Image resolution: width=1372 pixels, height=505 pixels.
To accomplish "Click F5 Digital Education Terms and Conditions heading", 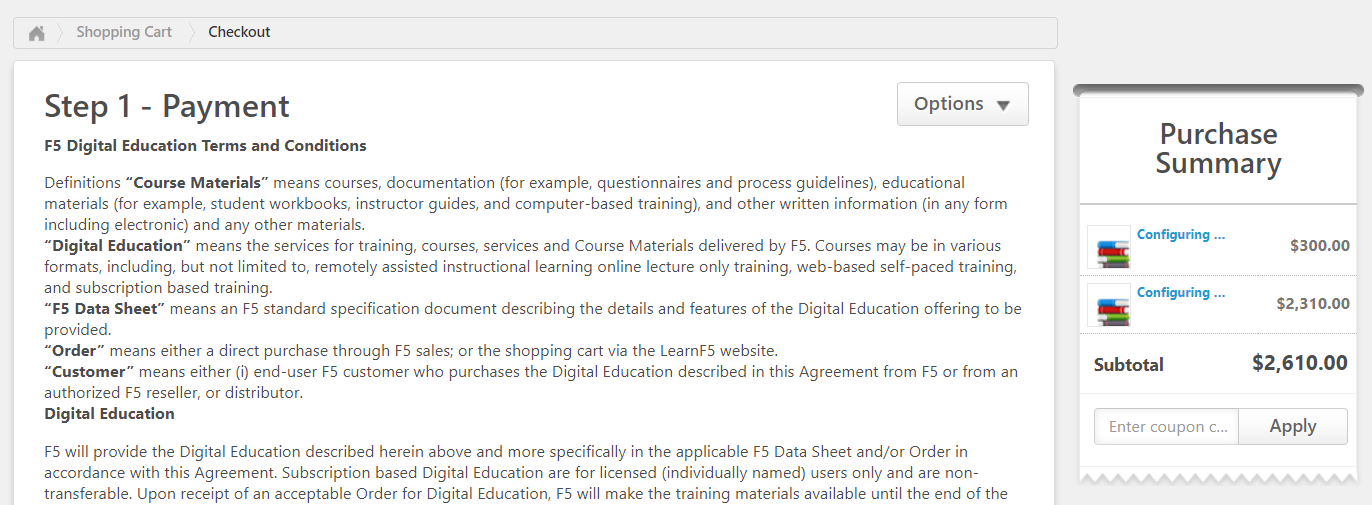I will (x=206, y=146).
